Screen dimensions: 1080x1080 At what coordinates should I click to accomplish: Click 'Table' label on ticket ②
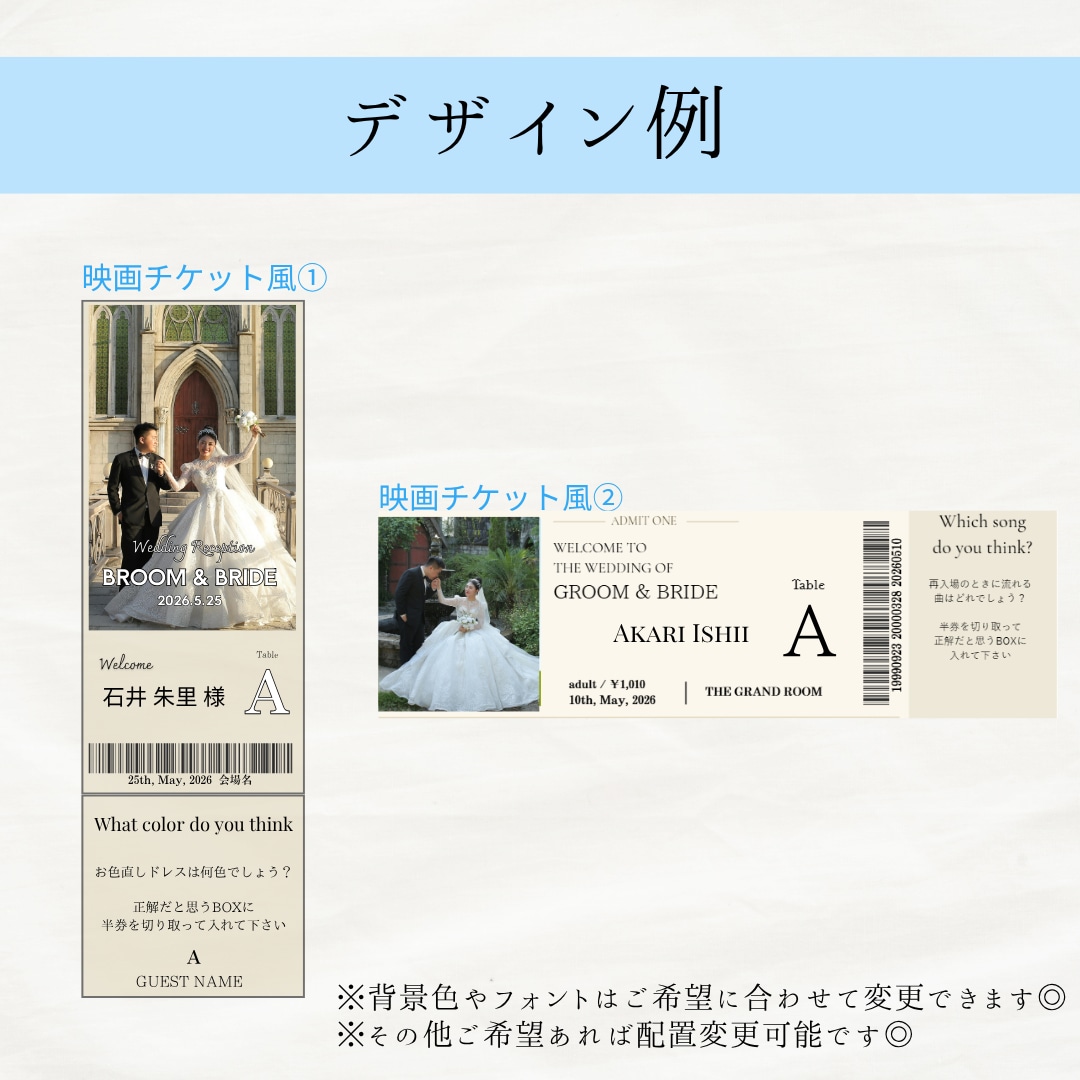pyautogui.click(x=808, y=585)
